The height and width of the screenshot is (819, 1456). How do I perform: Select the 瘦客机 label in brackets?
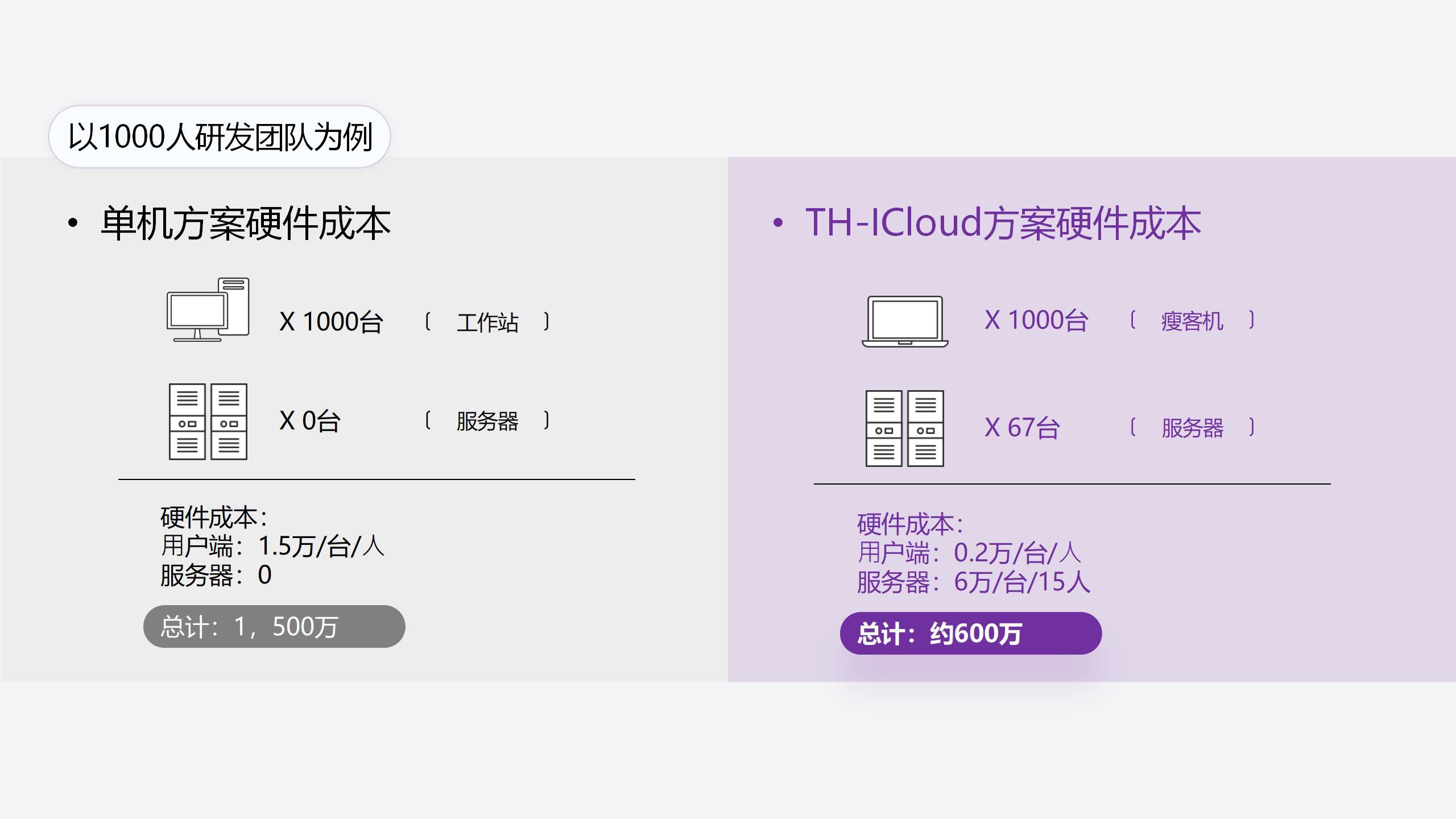click(1192, 321)
